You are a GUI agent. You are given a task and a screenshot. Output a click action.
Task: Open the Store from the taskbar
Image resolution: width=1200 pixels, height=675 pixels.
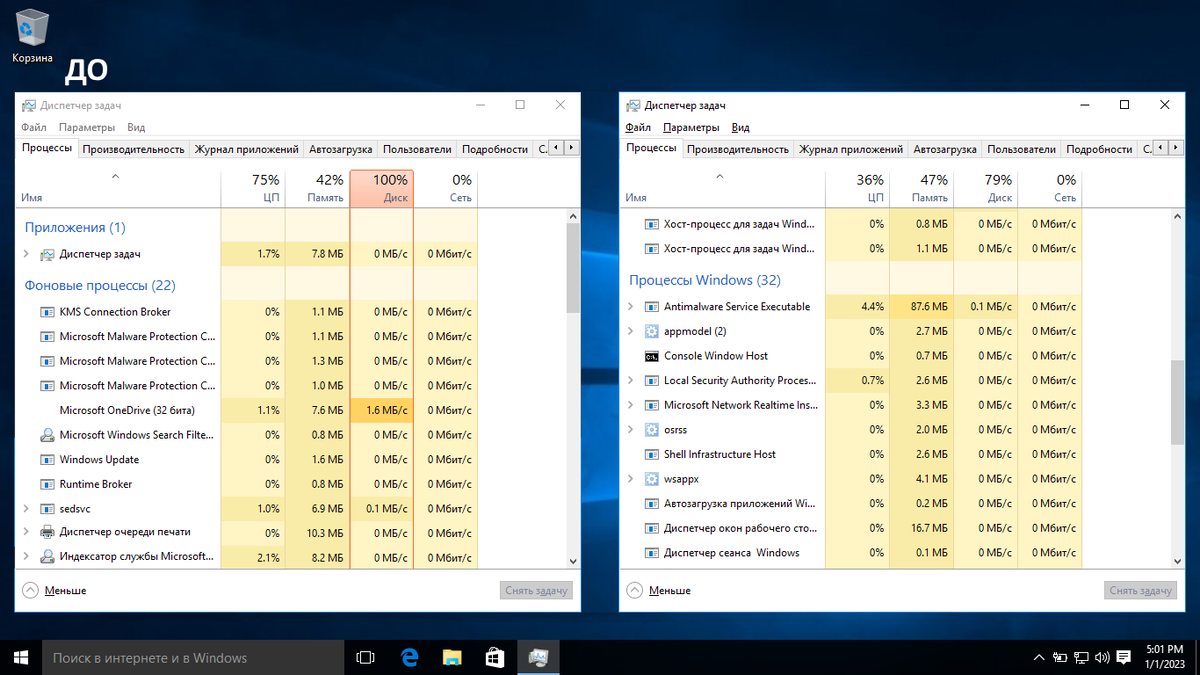(x=495, y=657)
